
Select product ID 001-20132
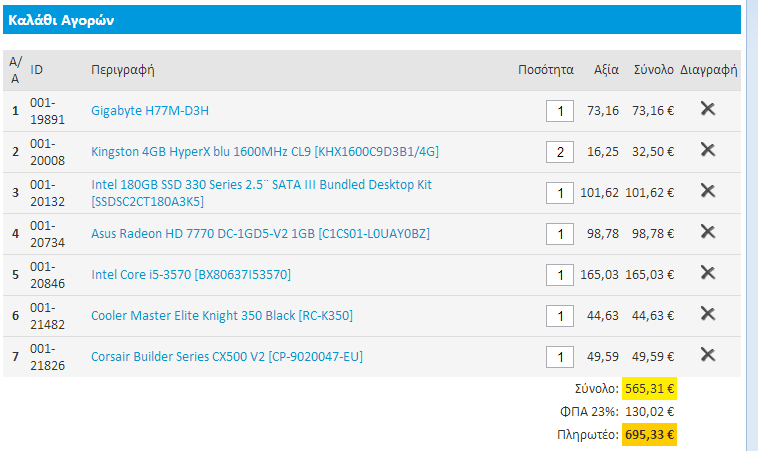pyautogui.click(x=47, y=193)
